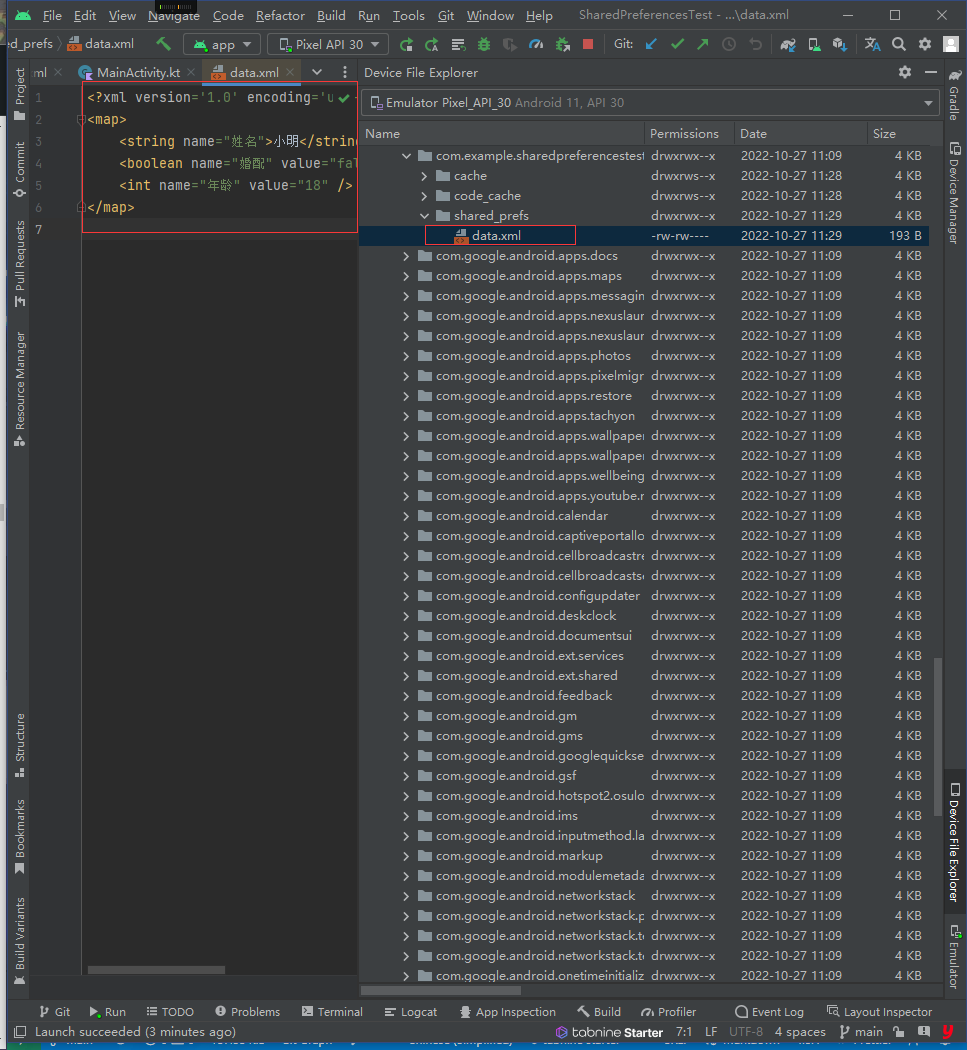Image resolution: width=967 pixels, height=1050 pixels.
Task: Open the app run configuration dropdown
Action: (x=222, y=44)
